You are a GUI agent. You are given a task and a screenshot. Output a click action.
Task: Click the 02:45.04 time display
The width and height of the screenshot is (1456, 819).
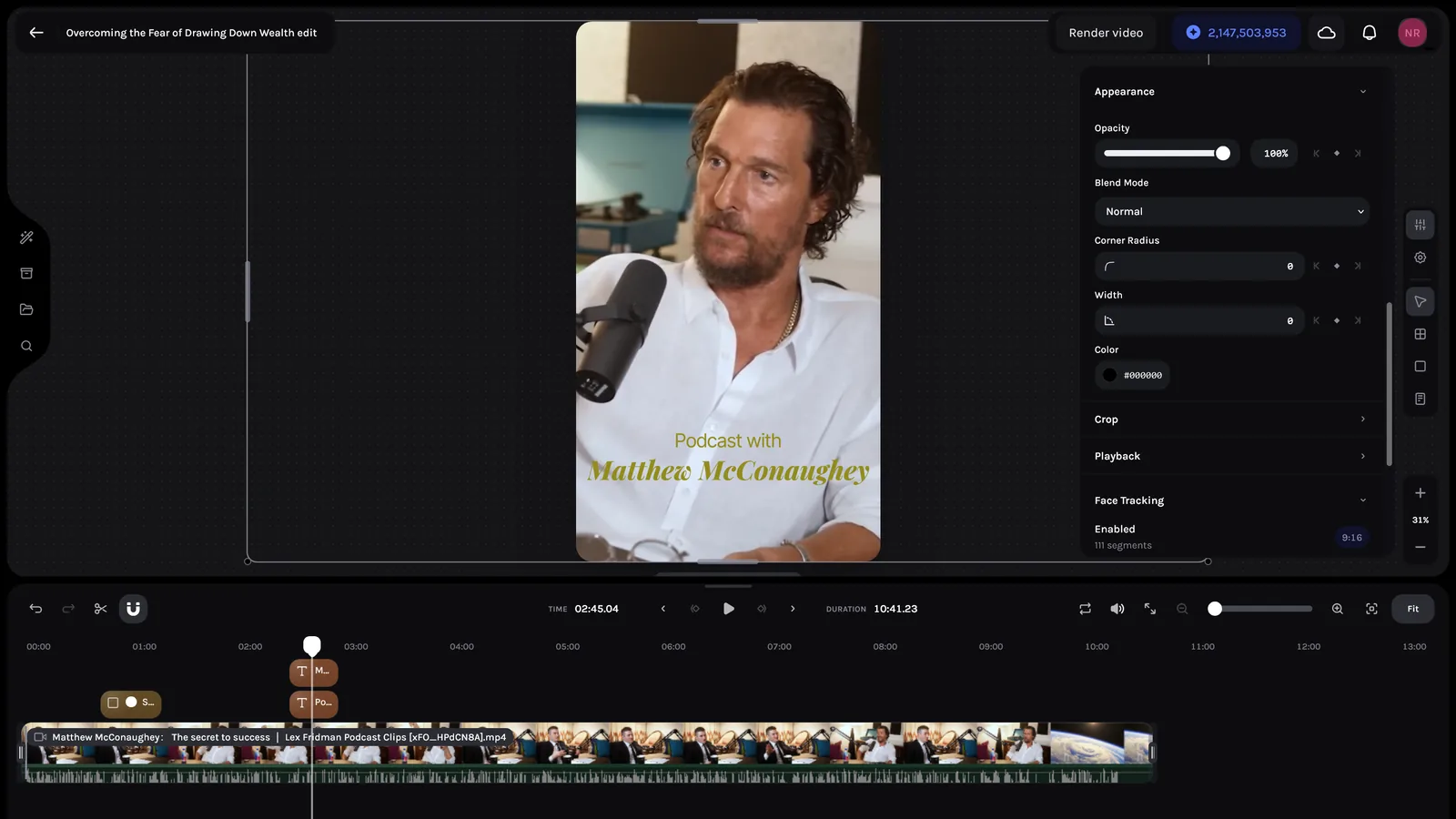pyautogui.click(x=596, y=609)
